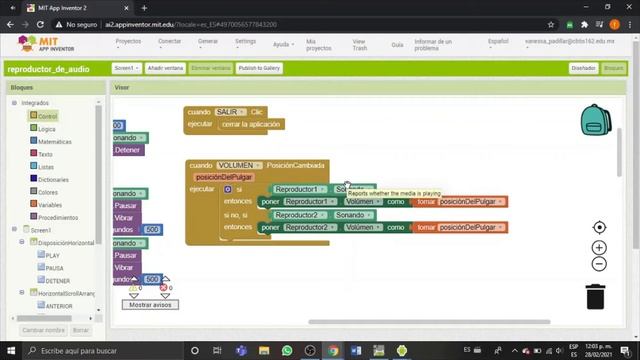
Task: Open Microsoft Word from the taskbar
Action: 356,350
